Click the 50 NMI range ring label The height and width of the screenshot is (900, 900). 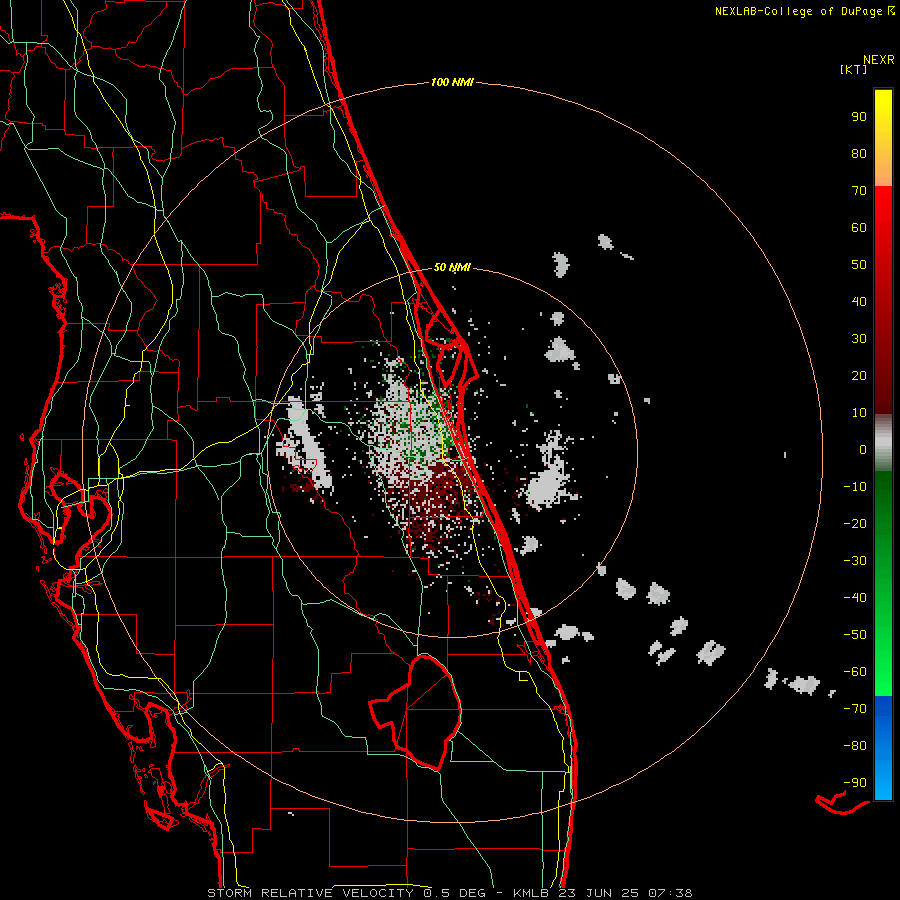[452, 267]
